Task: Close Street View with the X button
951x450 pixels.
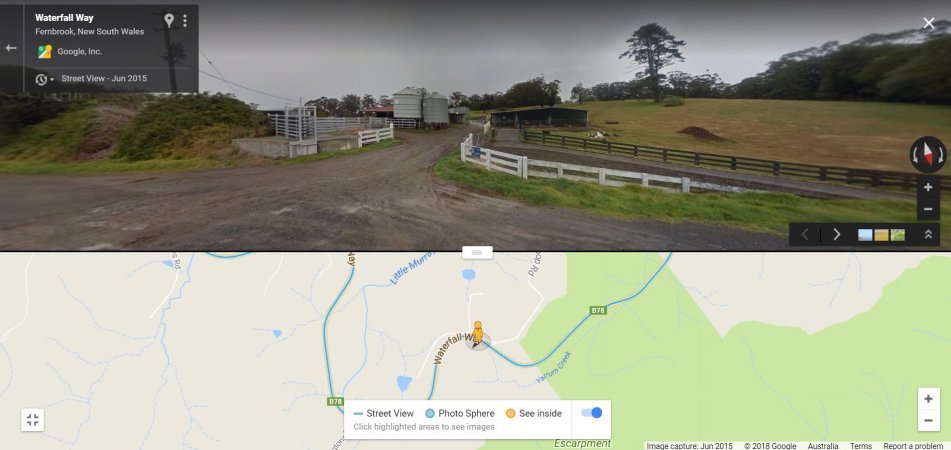Action: [x=929, y=24]
